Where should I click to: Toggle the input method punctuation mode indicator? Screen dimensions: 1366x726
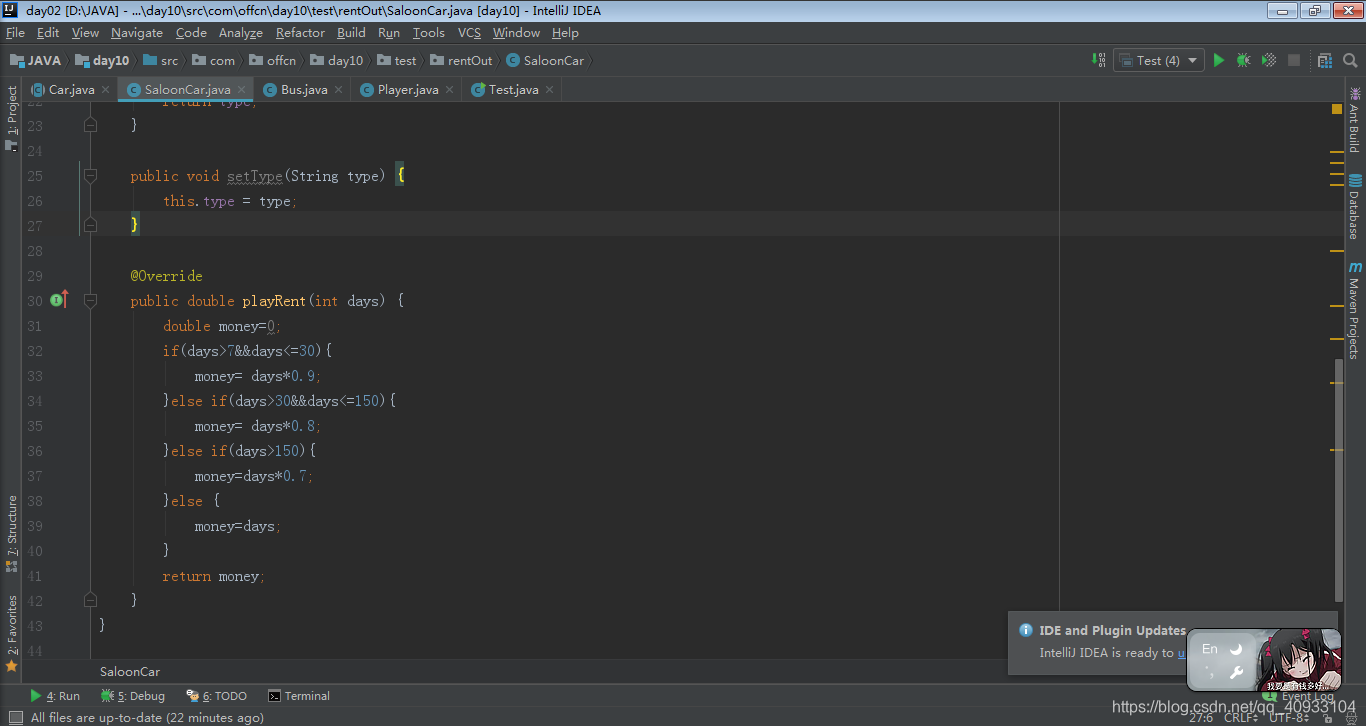pyautogui.click(x=1210, y=673)
